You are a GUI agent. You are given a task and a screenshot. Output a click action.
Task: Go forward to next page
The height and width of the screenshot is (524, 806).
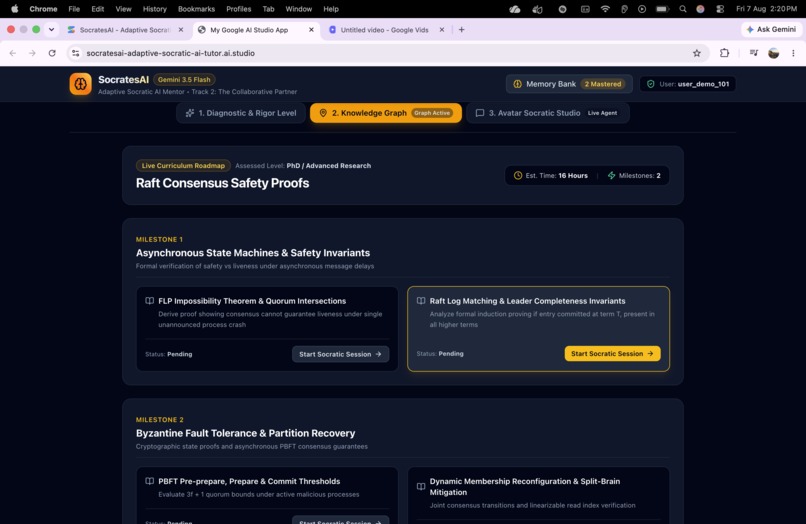(x=32, y=53)
